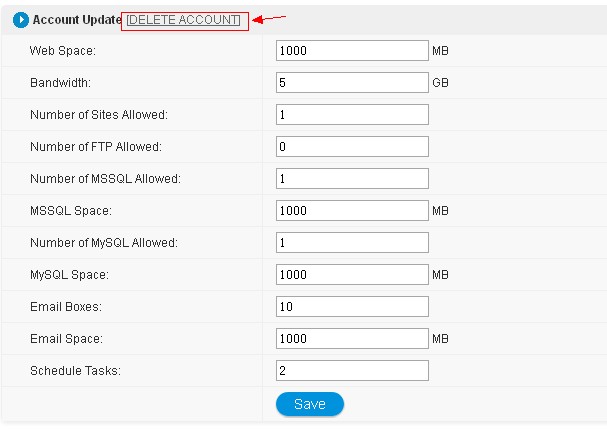Click the Number of MSSQL Allowed input
Image resolution: width=607 pixels, height=437 pixels.
352,178
